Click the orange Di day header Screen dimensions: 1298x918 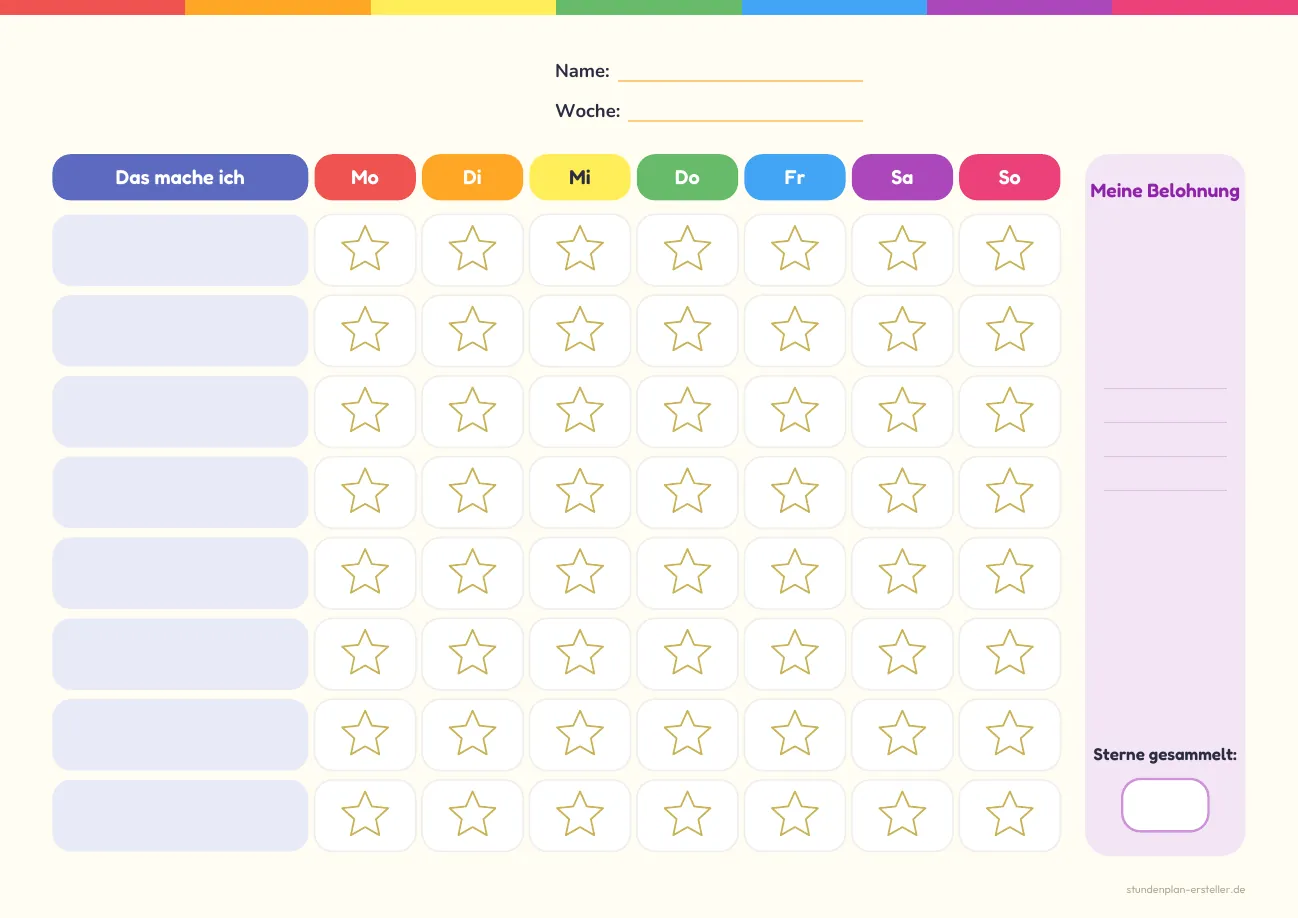472,177
